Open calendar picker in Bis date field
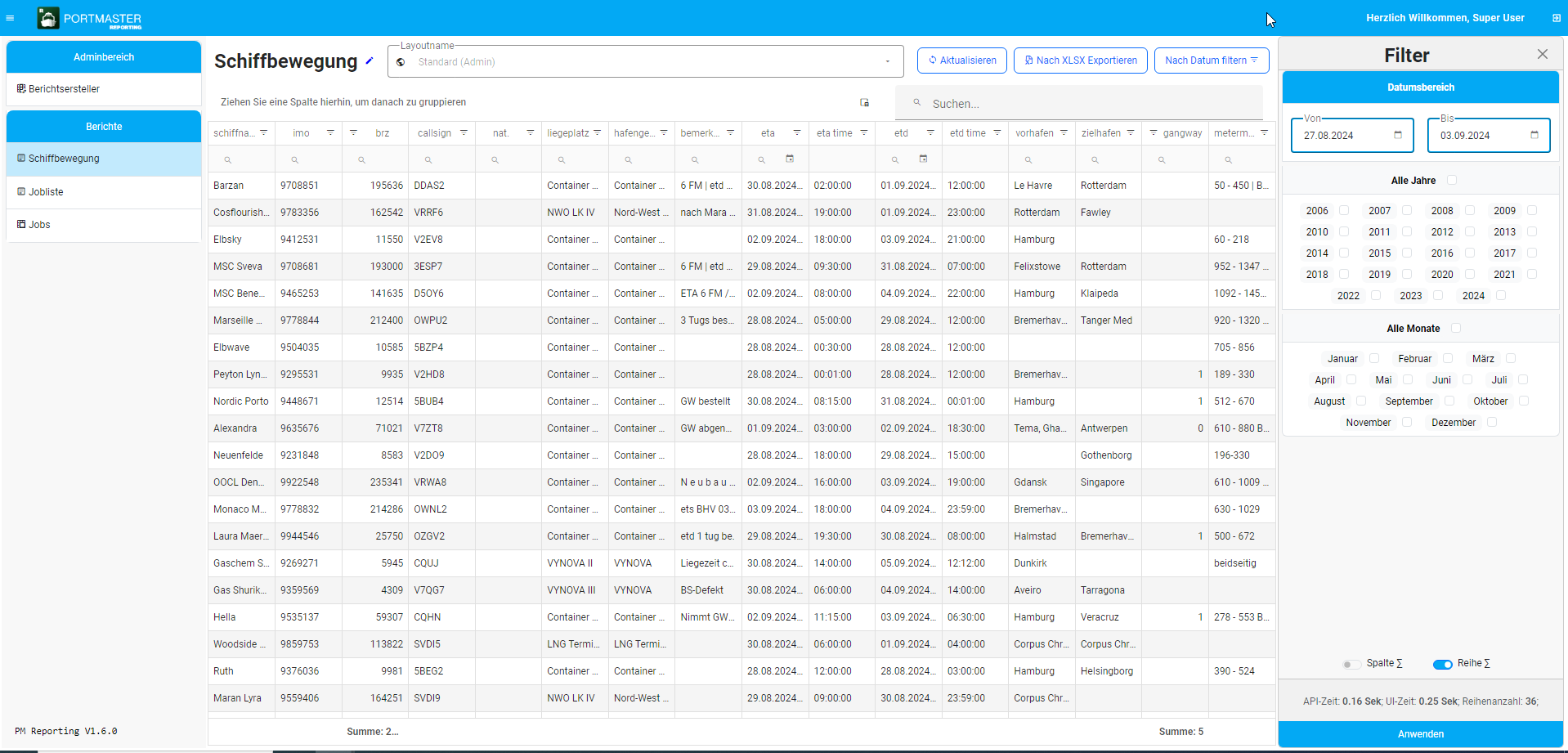 point(1534,136)
